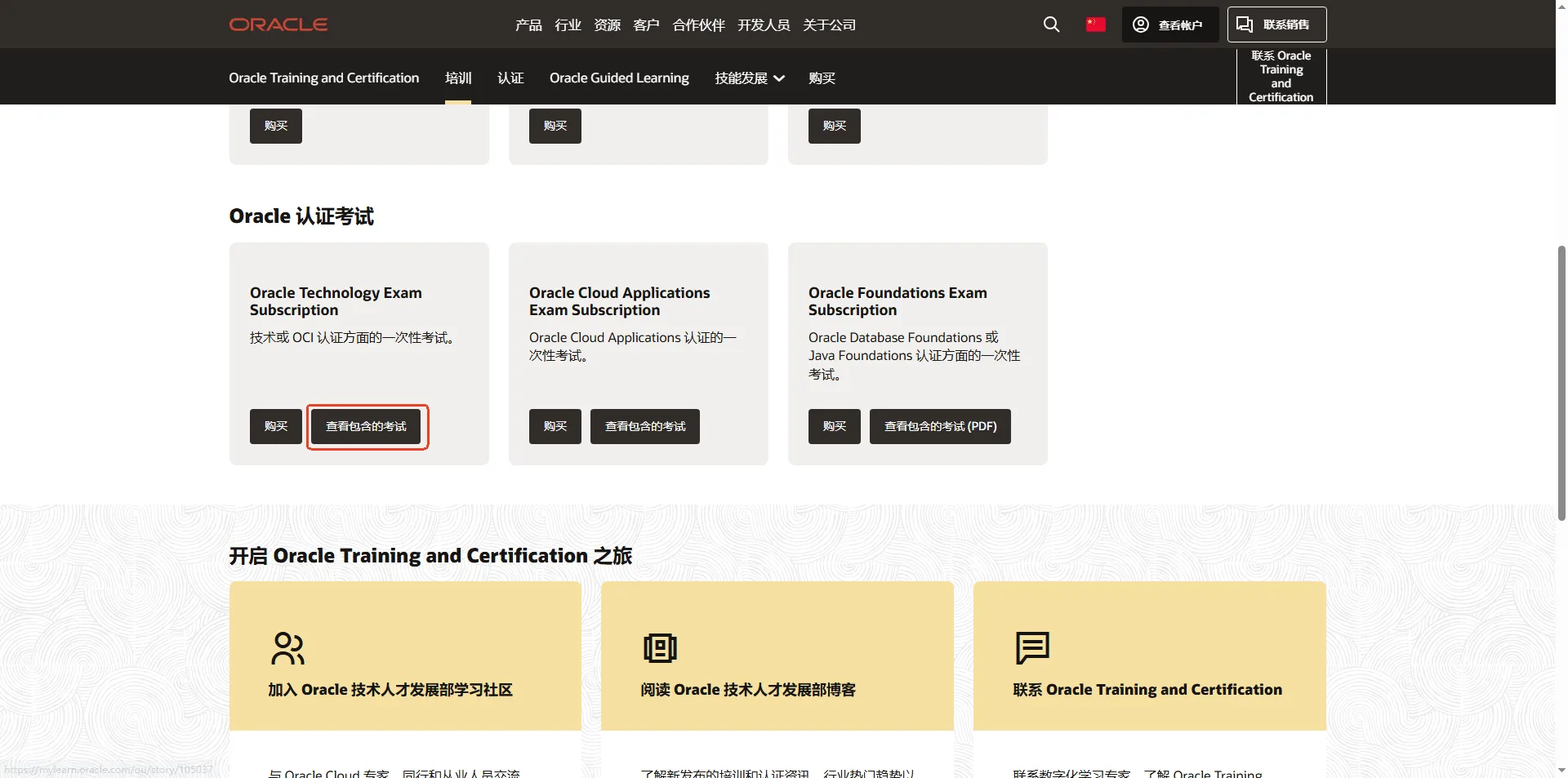Image resolution: width=1568 pixels, height=778 pixels.
Task: Click the scrollbar up arrow
Action: [x=1561, y=7]
